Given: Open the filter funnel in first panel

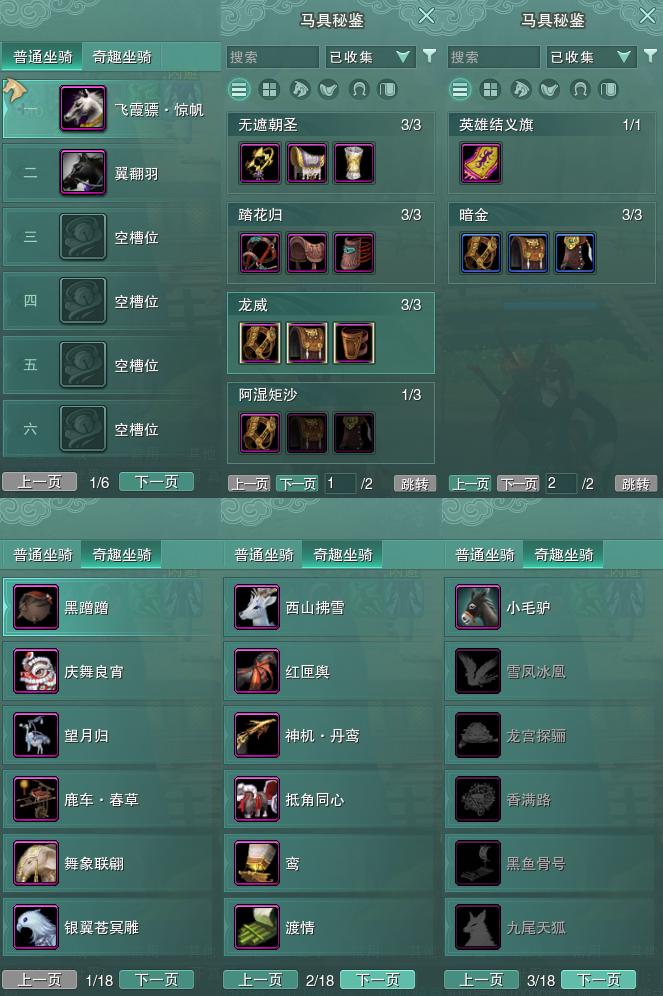Looking at the screenshot, I should point(430,57).
